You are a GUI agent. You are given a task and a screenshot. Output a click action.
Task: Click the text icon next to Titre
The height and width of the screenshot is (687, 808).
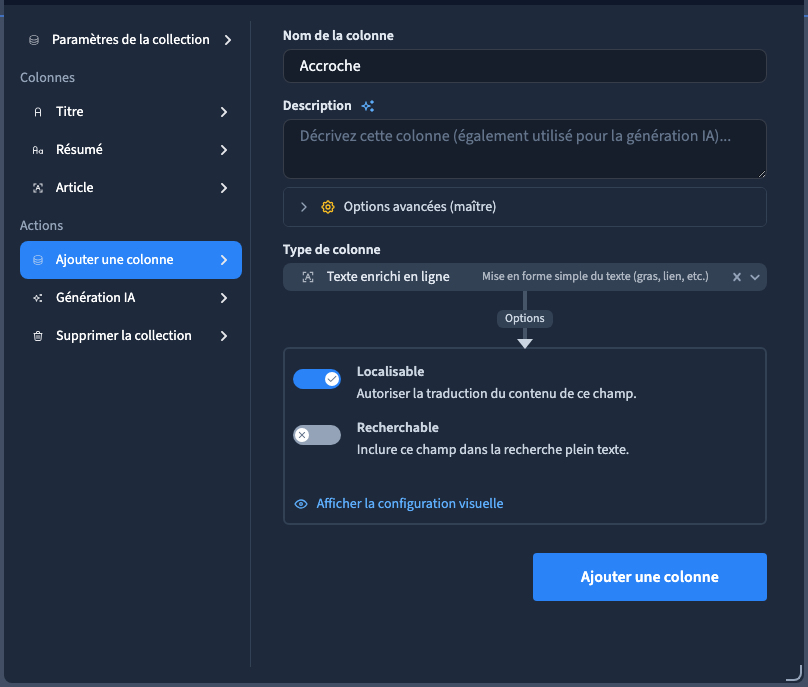(x=38, y=112)
